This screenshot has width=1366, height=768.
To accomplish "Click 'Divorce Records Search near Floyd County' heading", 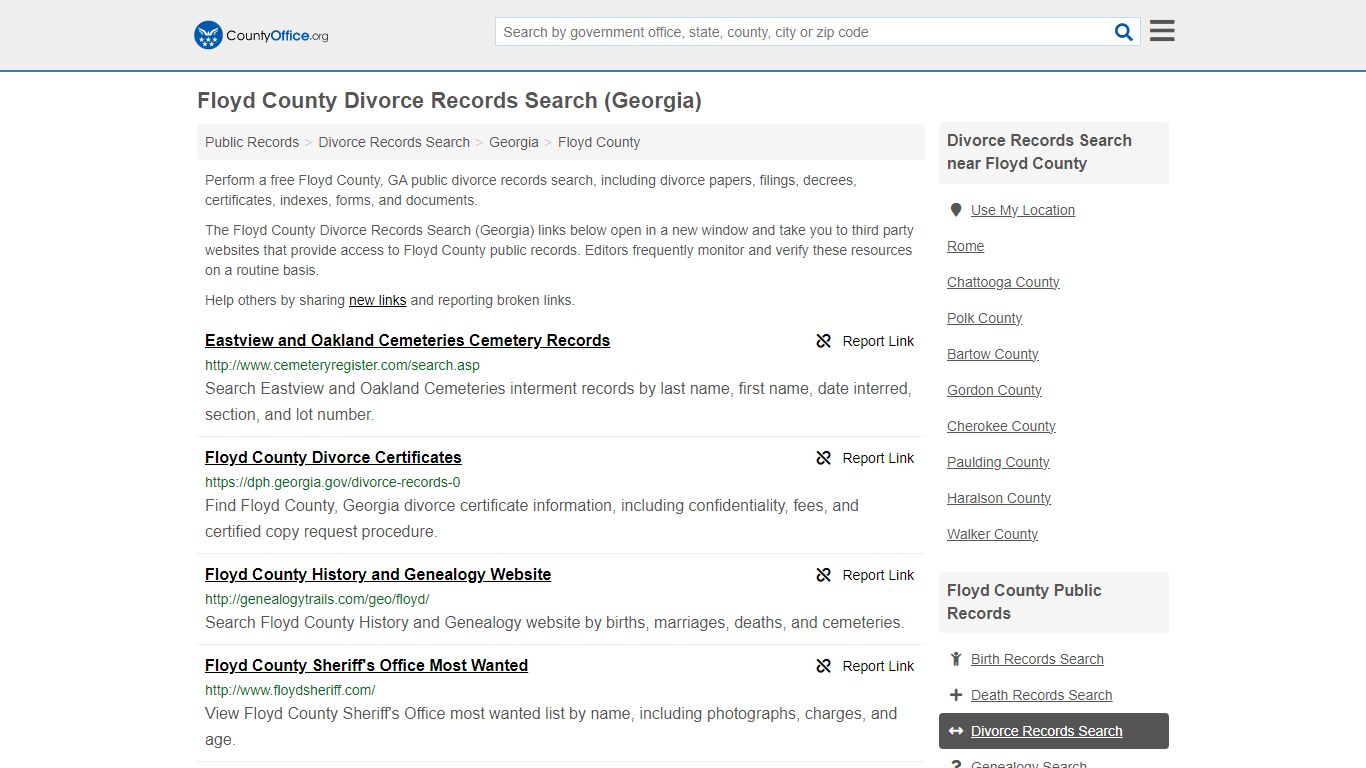I will (1039, 152).
